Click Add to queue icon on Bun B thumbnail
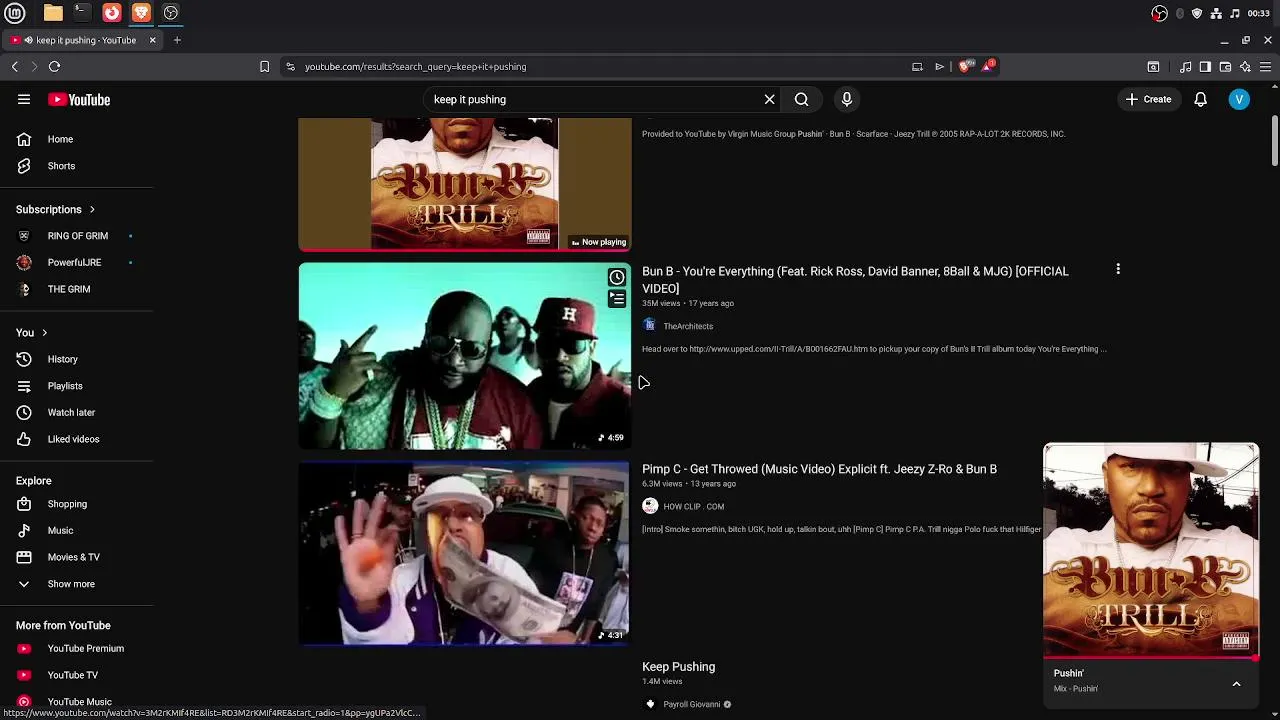Image resolution: width=1280 pixels, height=720 pixels. [x=617, y=298]
